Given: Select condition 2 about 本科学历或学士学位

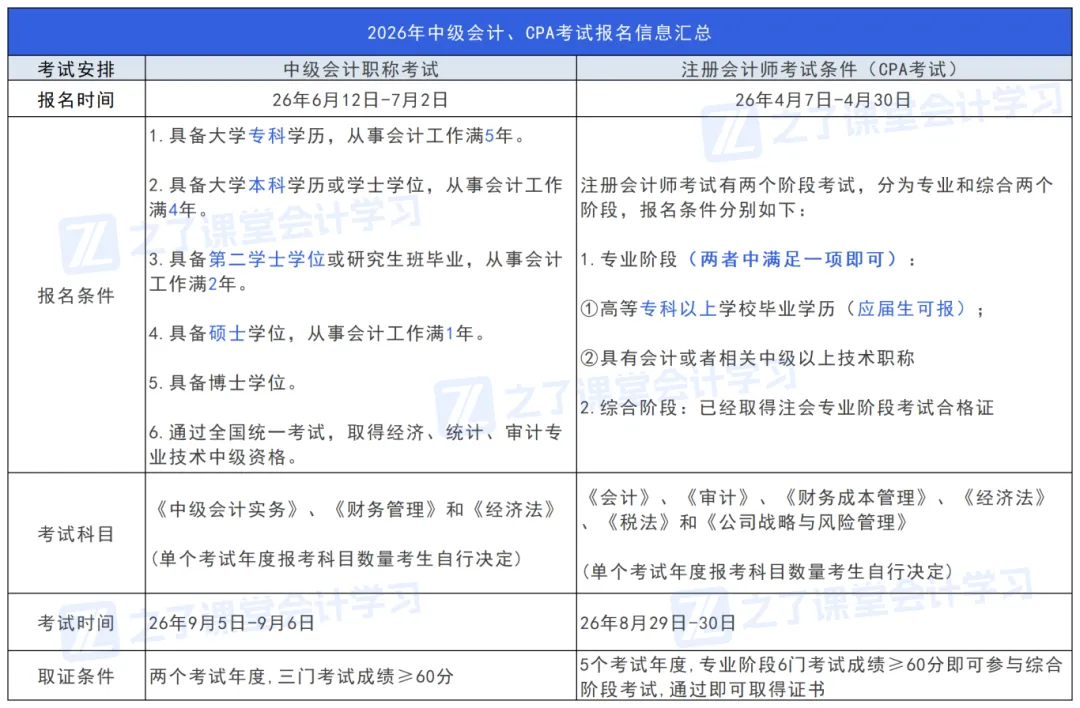Looking at the screenshot, I should 356,197.
